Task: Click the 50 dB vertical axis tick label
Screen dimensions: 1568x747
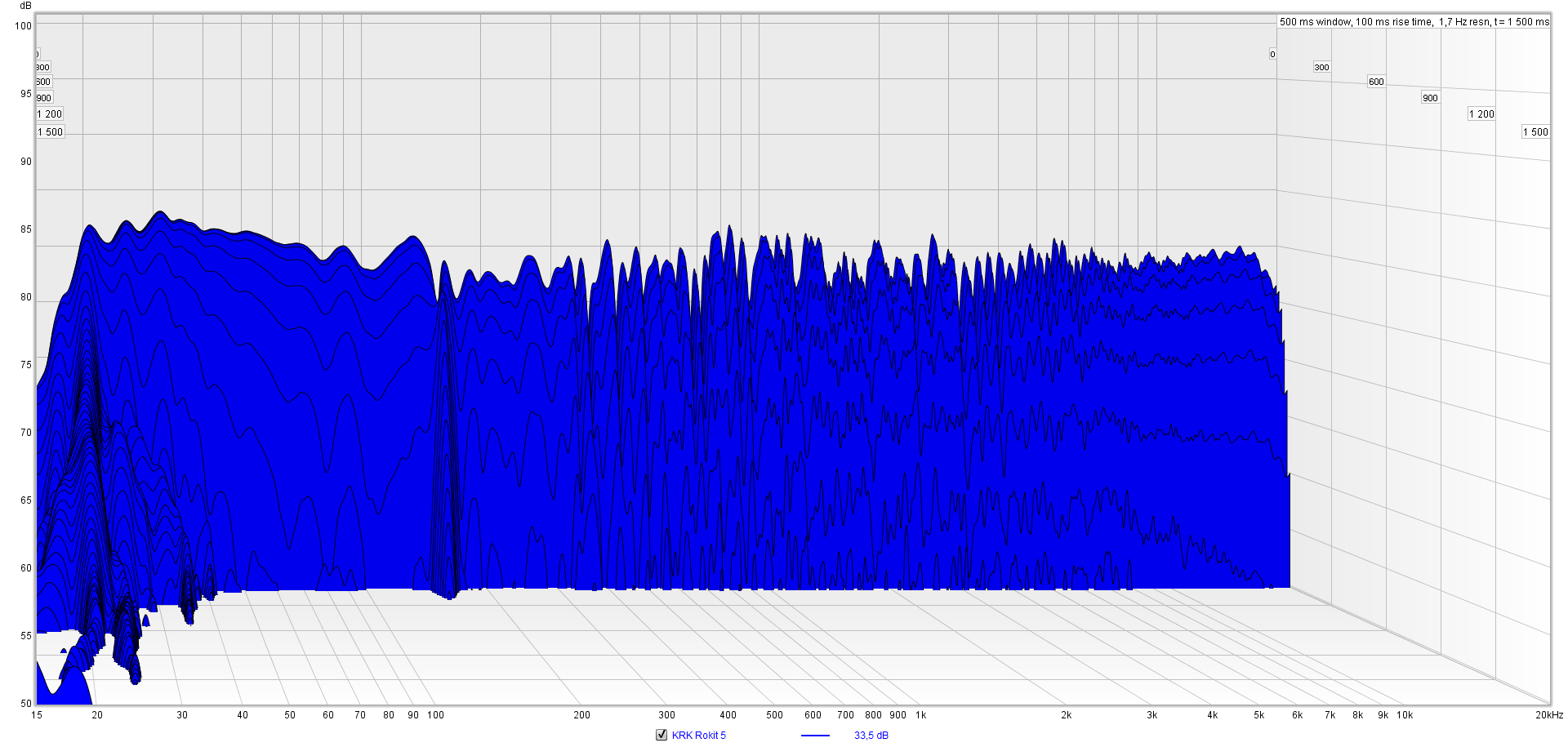Action: pyautogui.click(x=26, y=703)
